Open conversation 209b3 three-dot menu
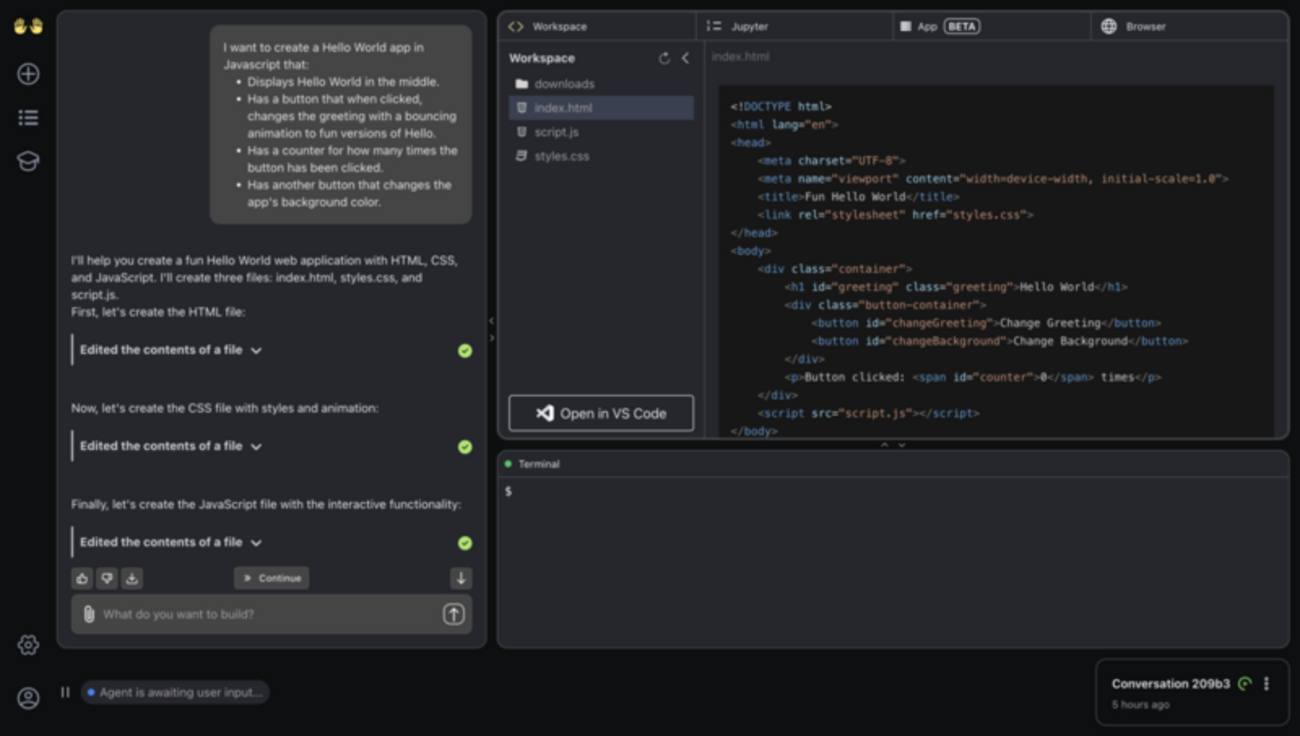Viewport: 1300px width, 736px height. pyautogui.click(x=1266, y=684)
